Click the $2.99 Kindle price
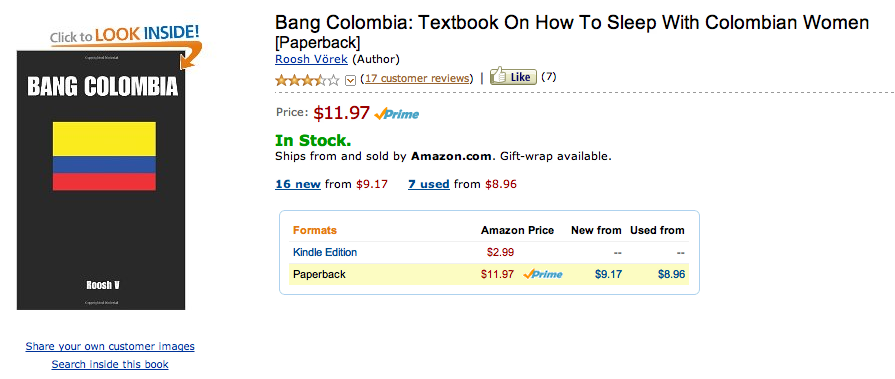This screenshot has height=379, width=895. pos(501,252)
